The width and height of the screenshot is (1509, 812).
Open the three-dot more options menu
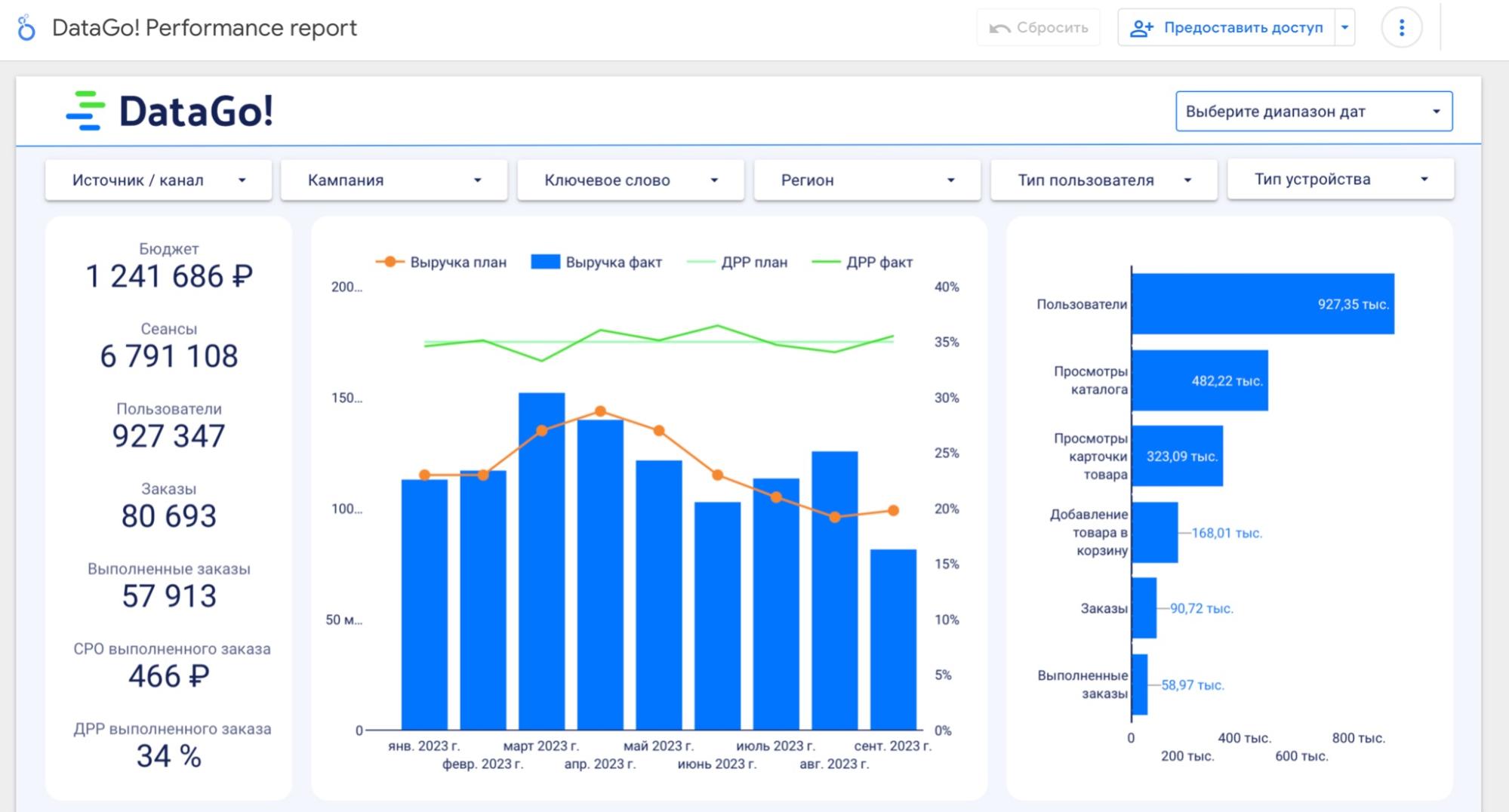coord(1401,28)
